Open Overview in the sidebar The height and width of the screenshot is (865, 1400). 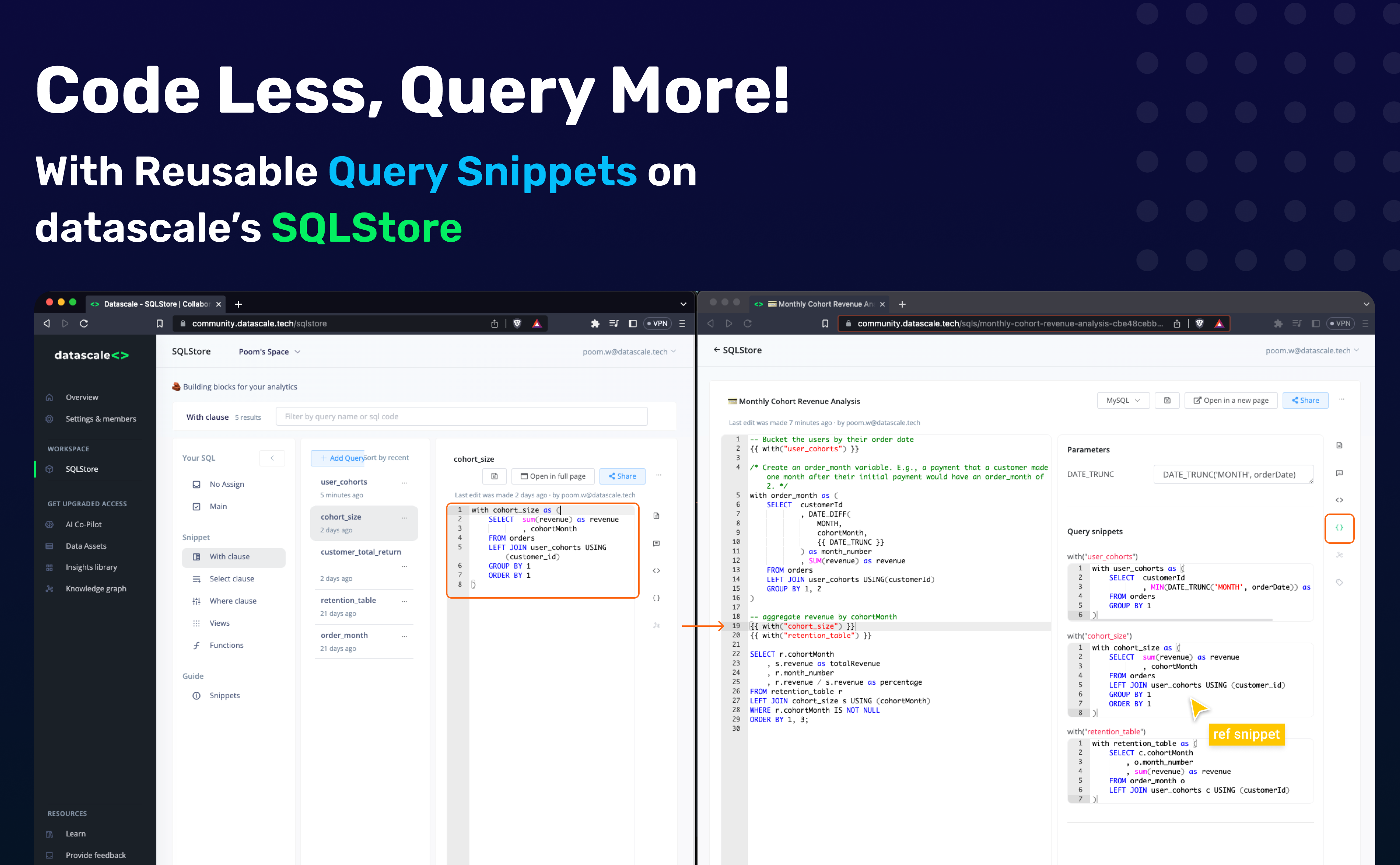tap(82, 397)
